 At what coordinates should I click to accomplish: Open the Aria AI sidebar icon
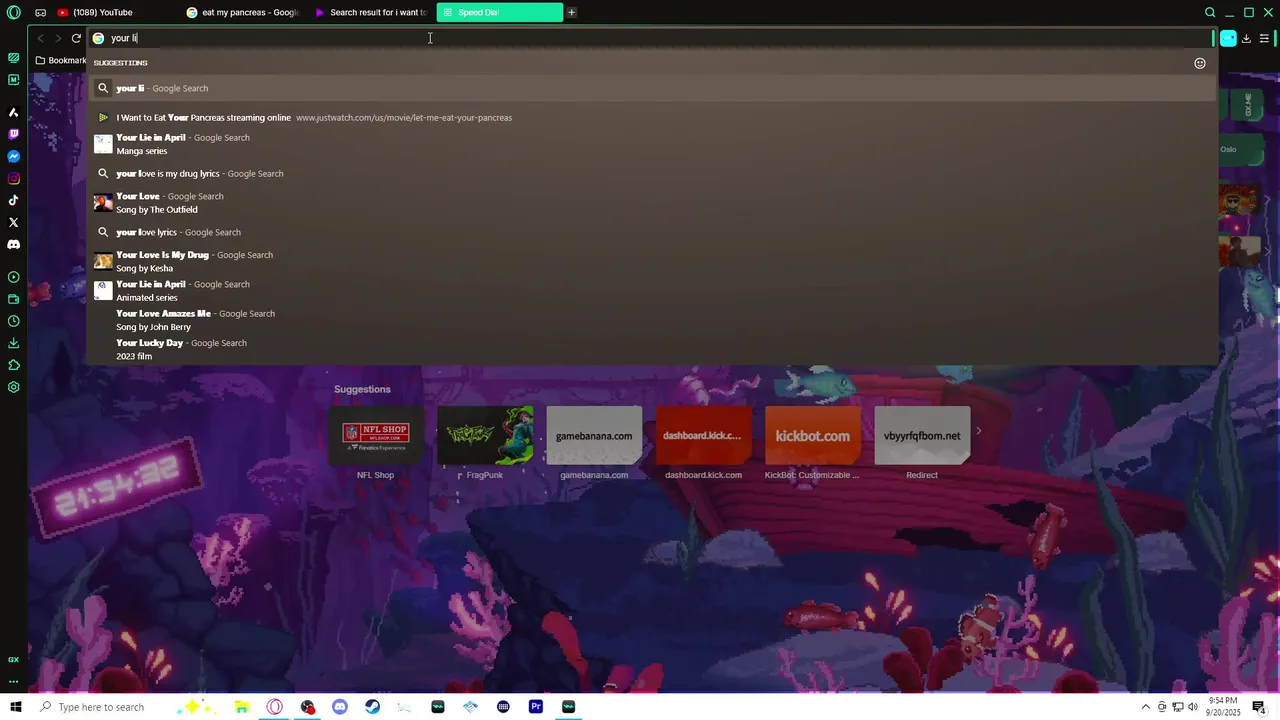pyautogui.click(x=13, y=113)
